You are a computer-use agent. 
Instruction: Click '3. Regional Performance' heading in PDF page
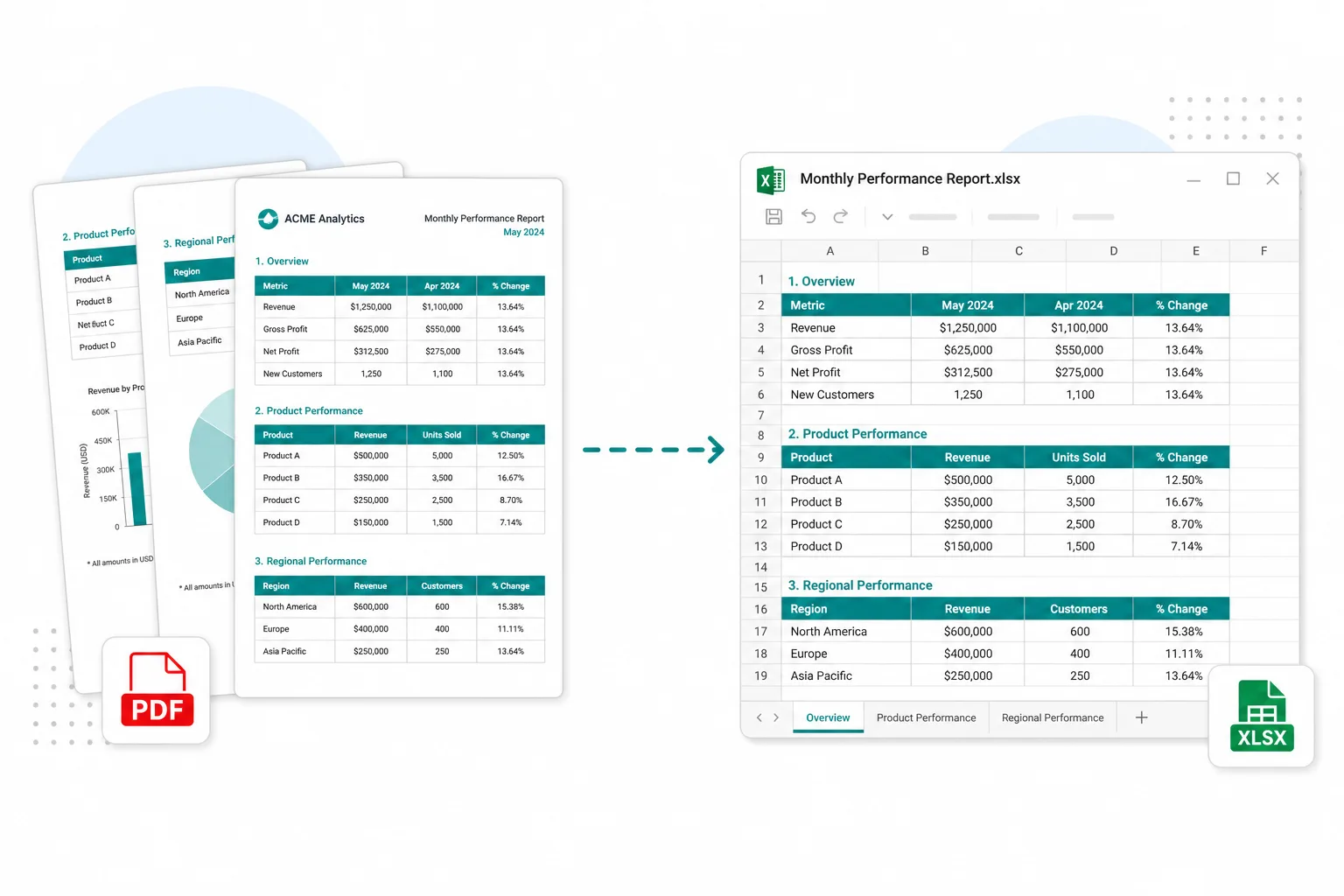(x=311, y=561)
